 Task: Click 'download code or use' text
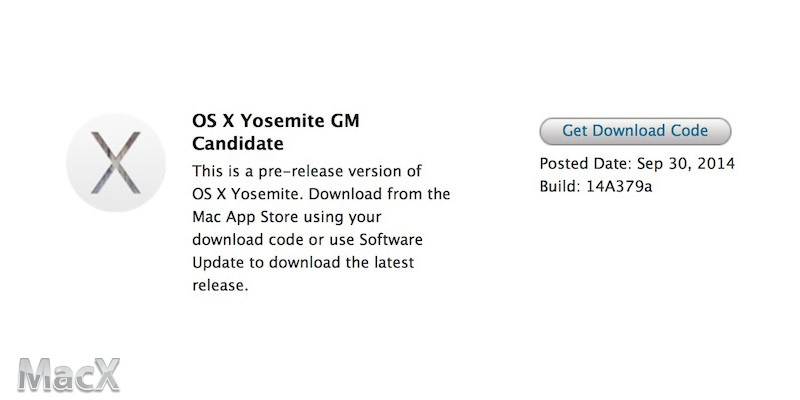click(273, 239)
